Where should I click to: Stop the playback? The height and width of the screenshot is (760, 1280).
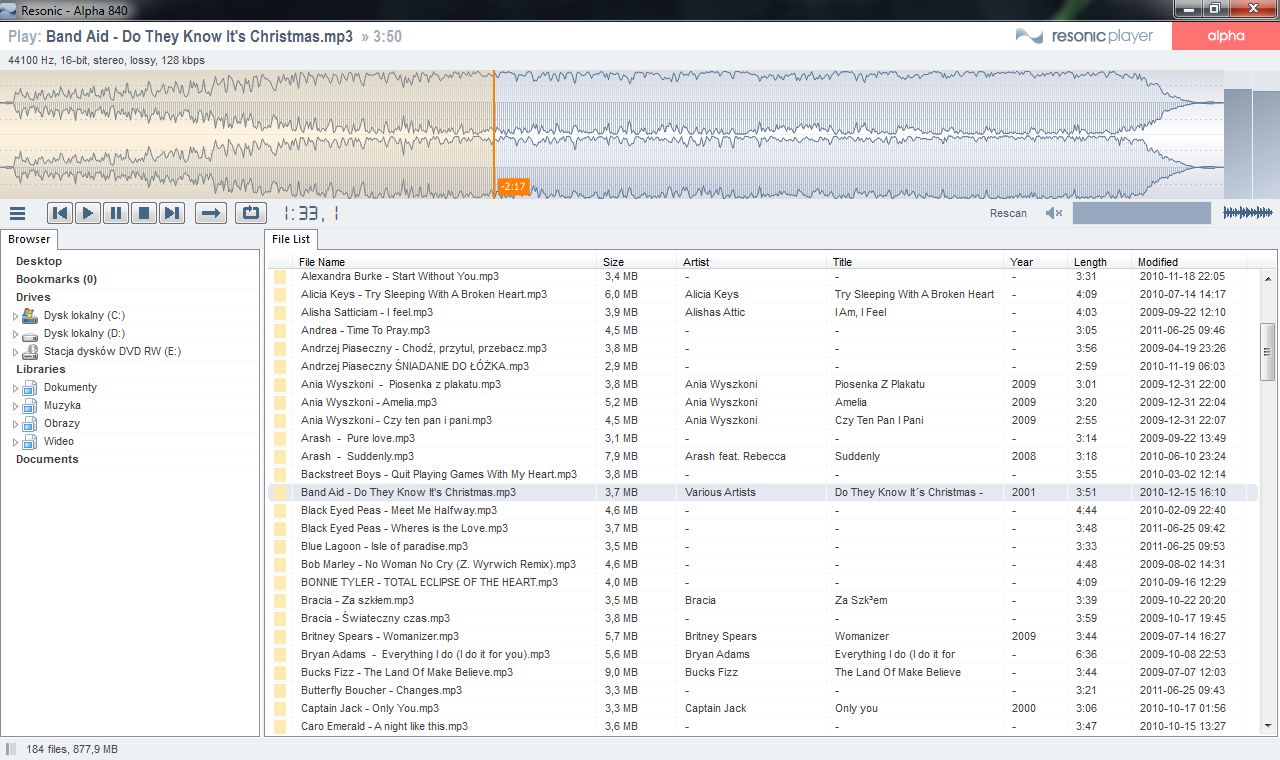point(144,213)
